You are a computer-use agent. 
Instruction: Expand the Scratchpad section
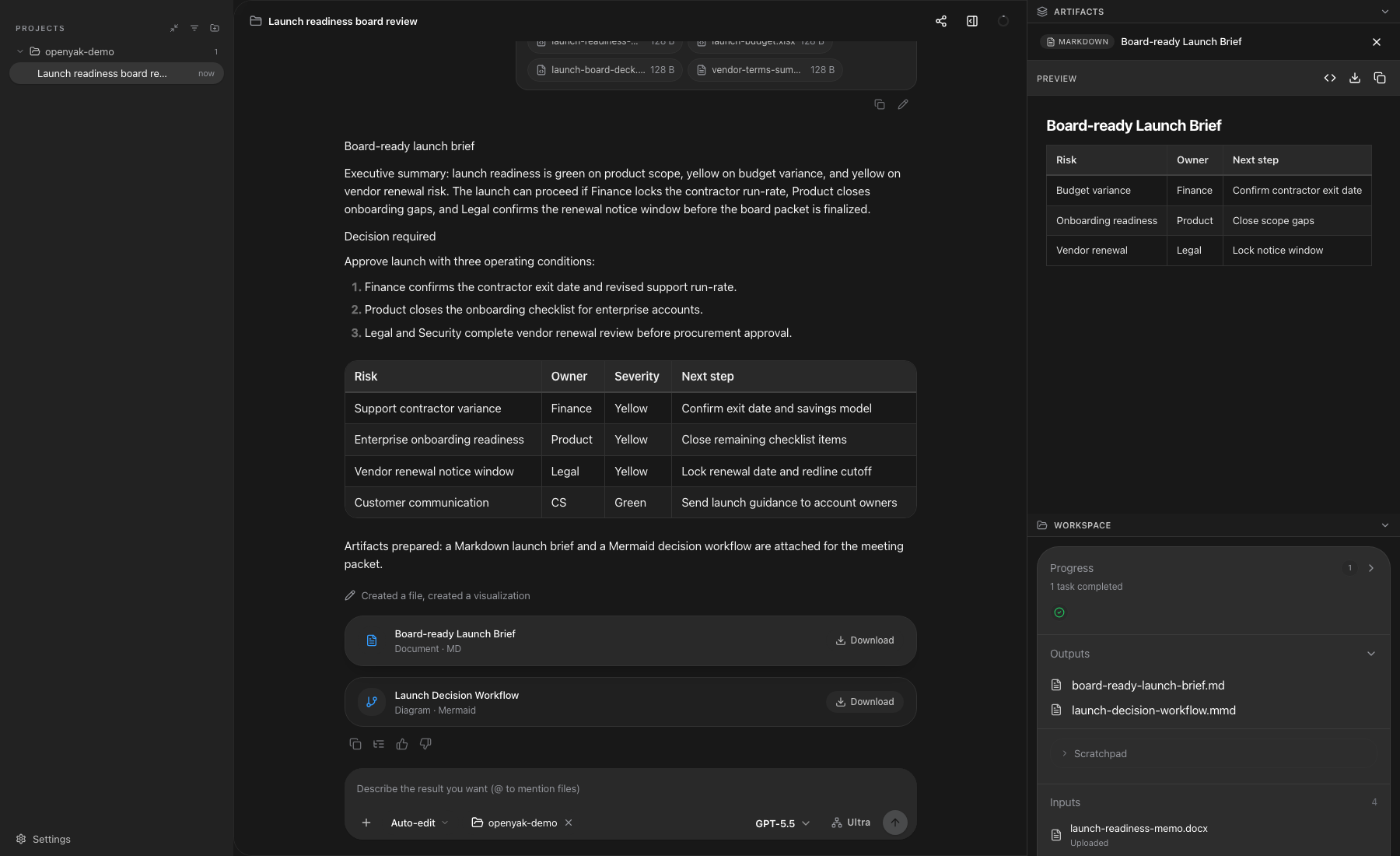click(1094, 753)
